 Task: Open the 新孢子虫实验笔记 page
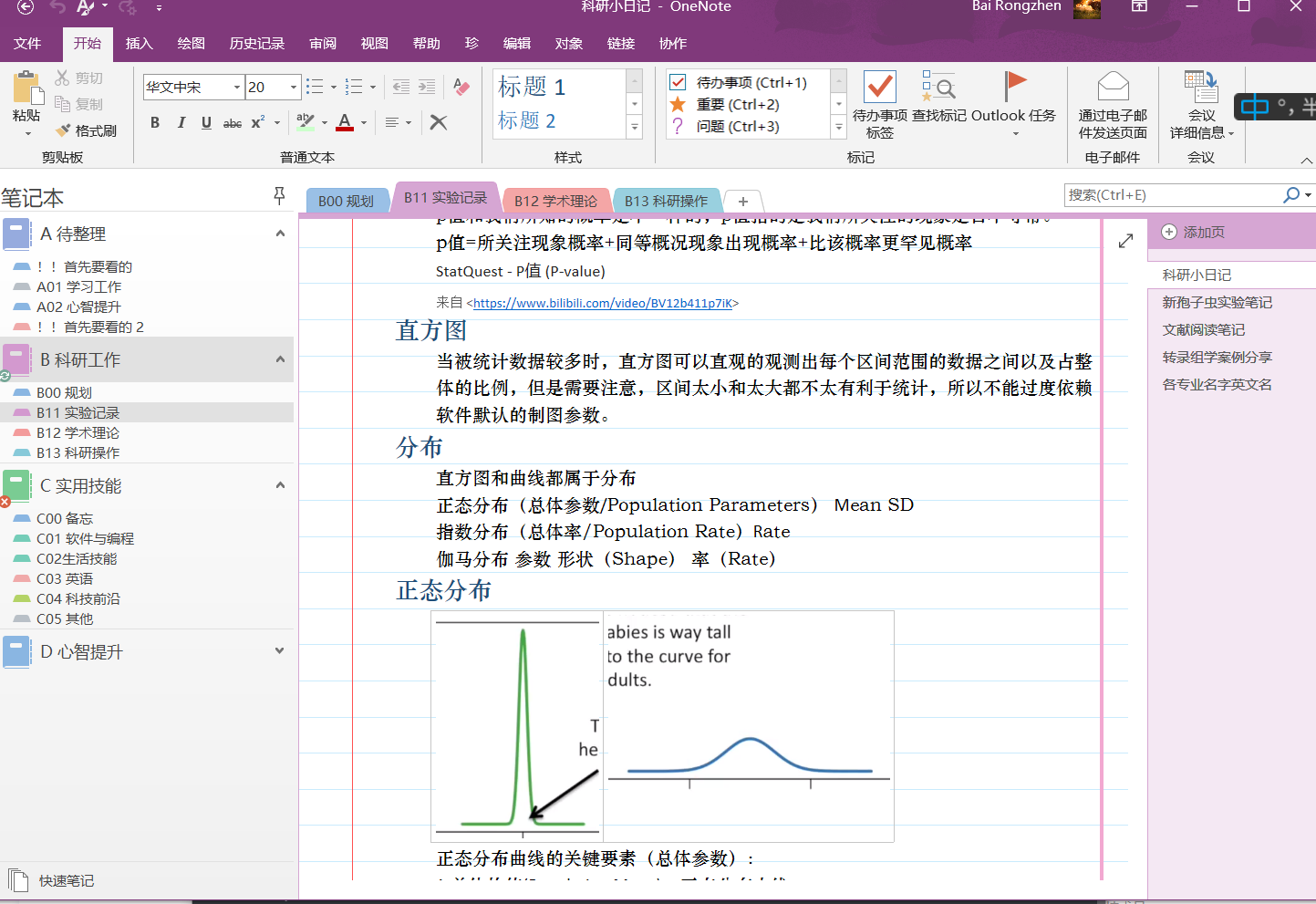(x=1217, y=303)
